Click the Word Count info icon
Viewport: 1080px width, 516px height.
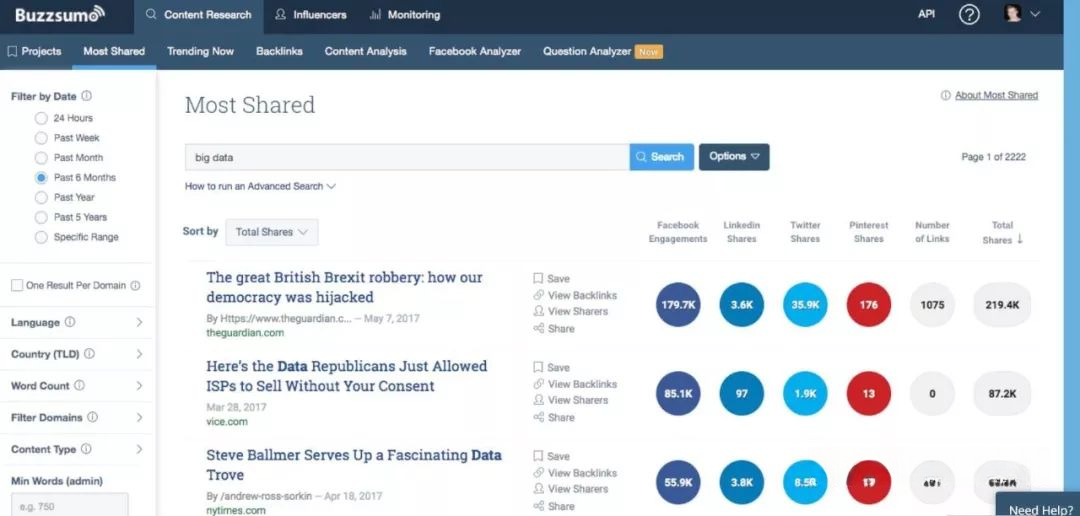coord(79,385)
